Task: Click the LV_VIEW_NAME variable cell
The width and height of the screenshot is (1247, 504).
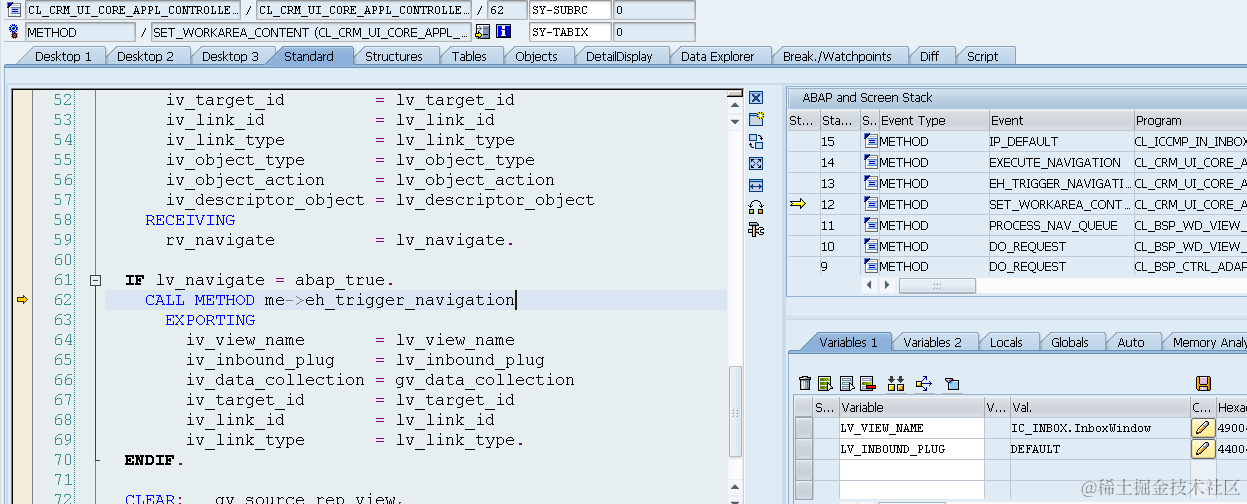Action: [x=911, y=428]
